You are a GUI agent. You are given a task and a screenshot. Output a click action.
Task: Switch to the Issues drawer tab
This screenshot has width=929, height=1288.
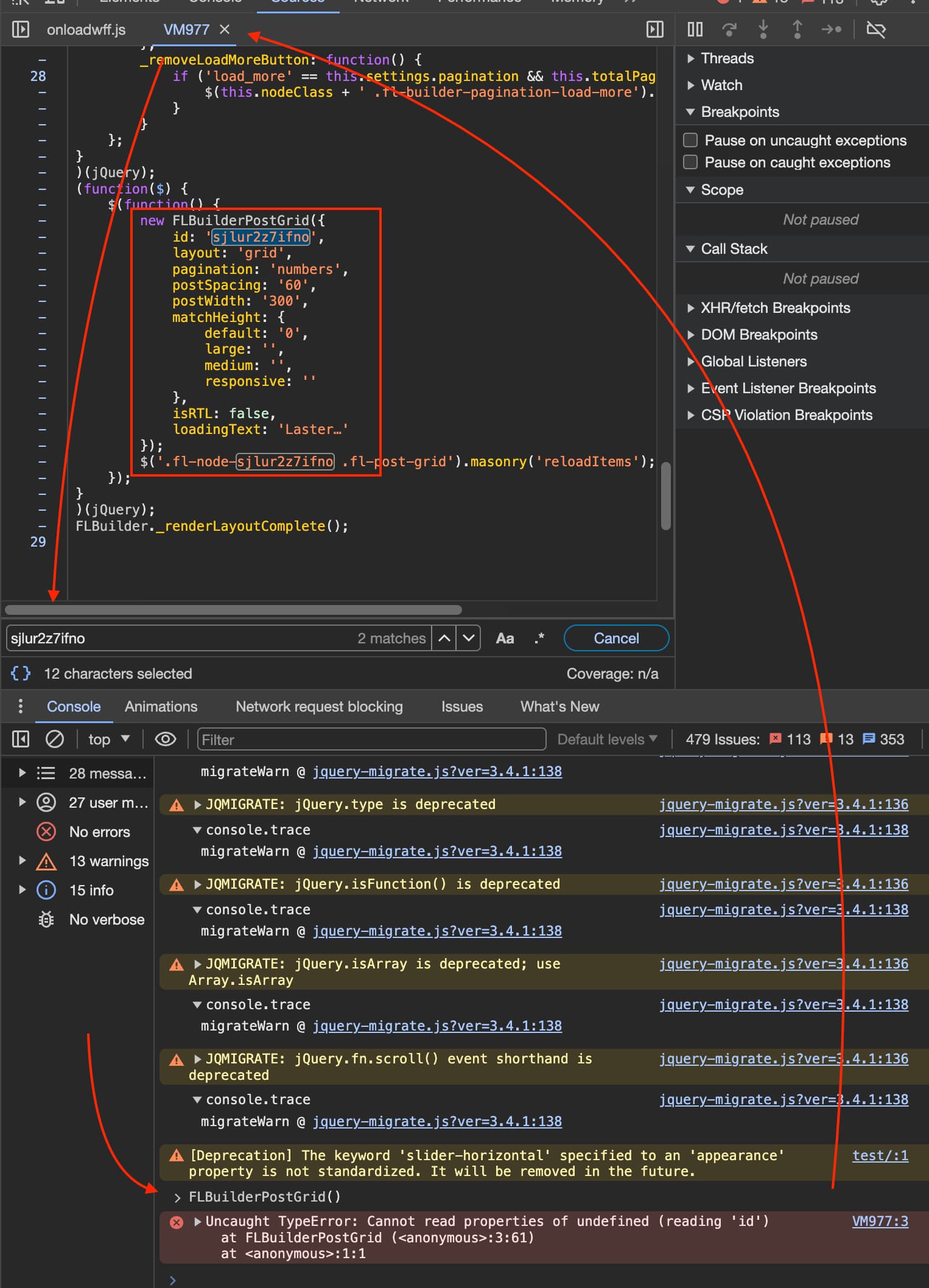coord(461,706)
